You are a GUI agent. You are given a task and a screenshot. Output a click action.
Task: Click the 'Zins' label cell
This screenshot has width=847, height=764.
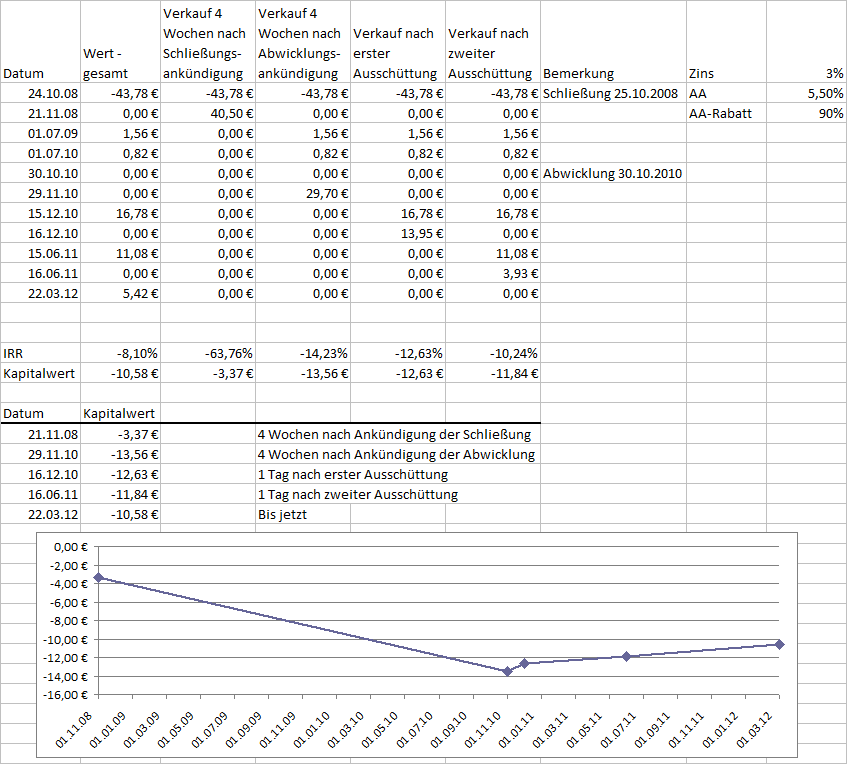727,42
